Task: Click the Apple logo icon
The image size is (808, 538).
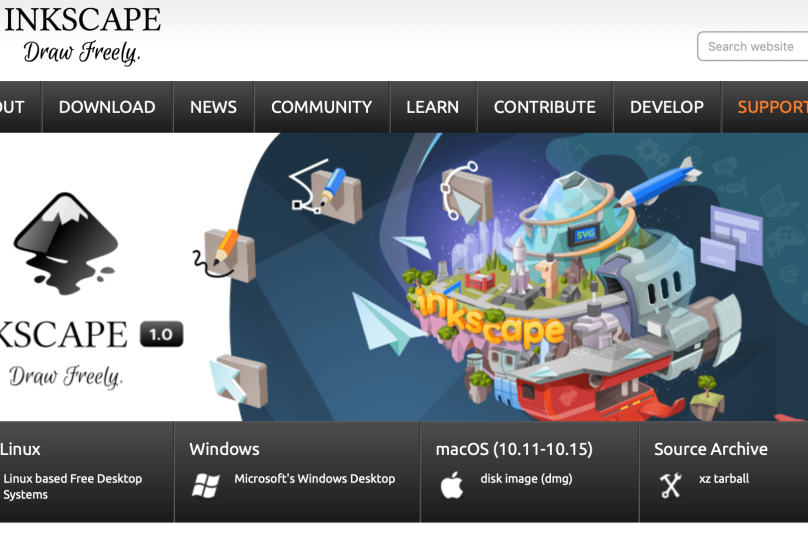Action: pyautogui.click(x=452, y=486)
